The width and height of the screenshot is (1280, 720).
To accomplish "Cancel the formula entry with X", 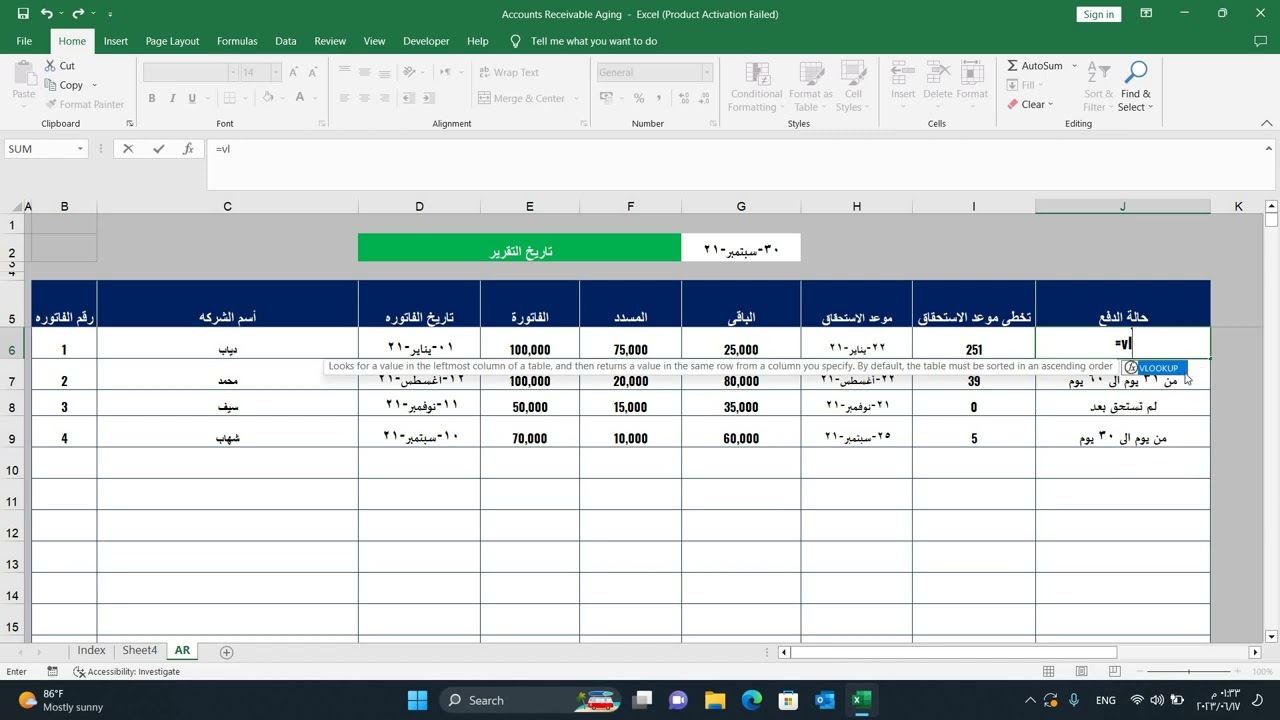I will coord(128,148).
